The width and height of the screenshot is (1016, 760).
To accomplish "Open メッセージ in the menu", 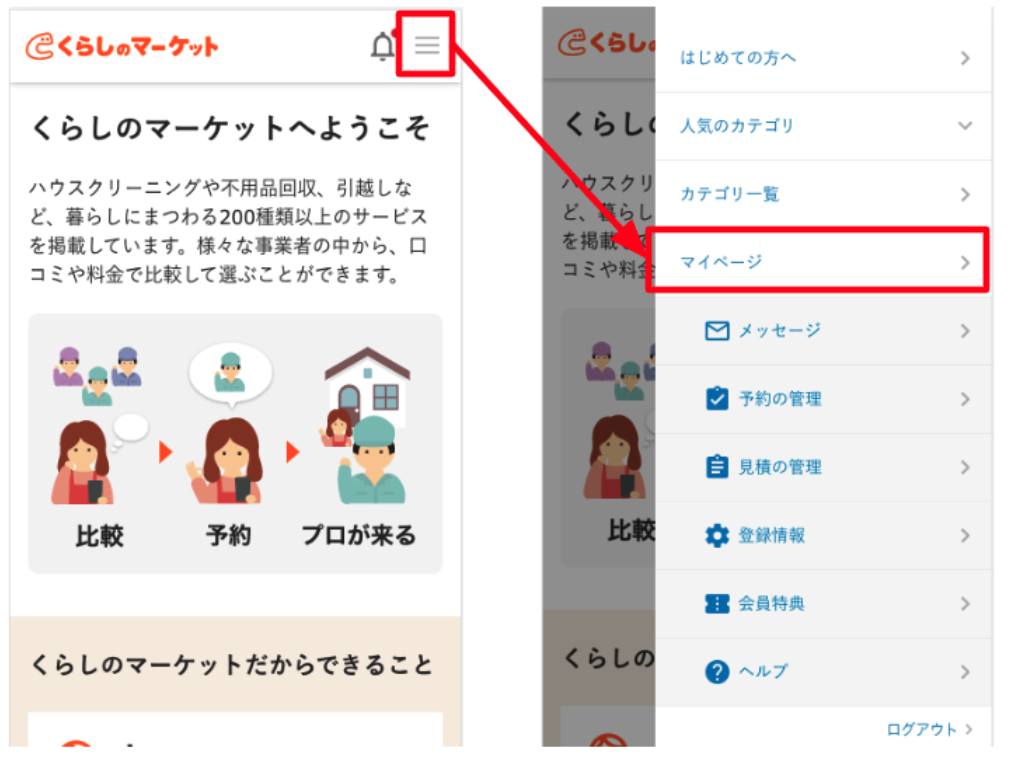I will (x=824, y=331).
